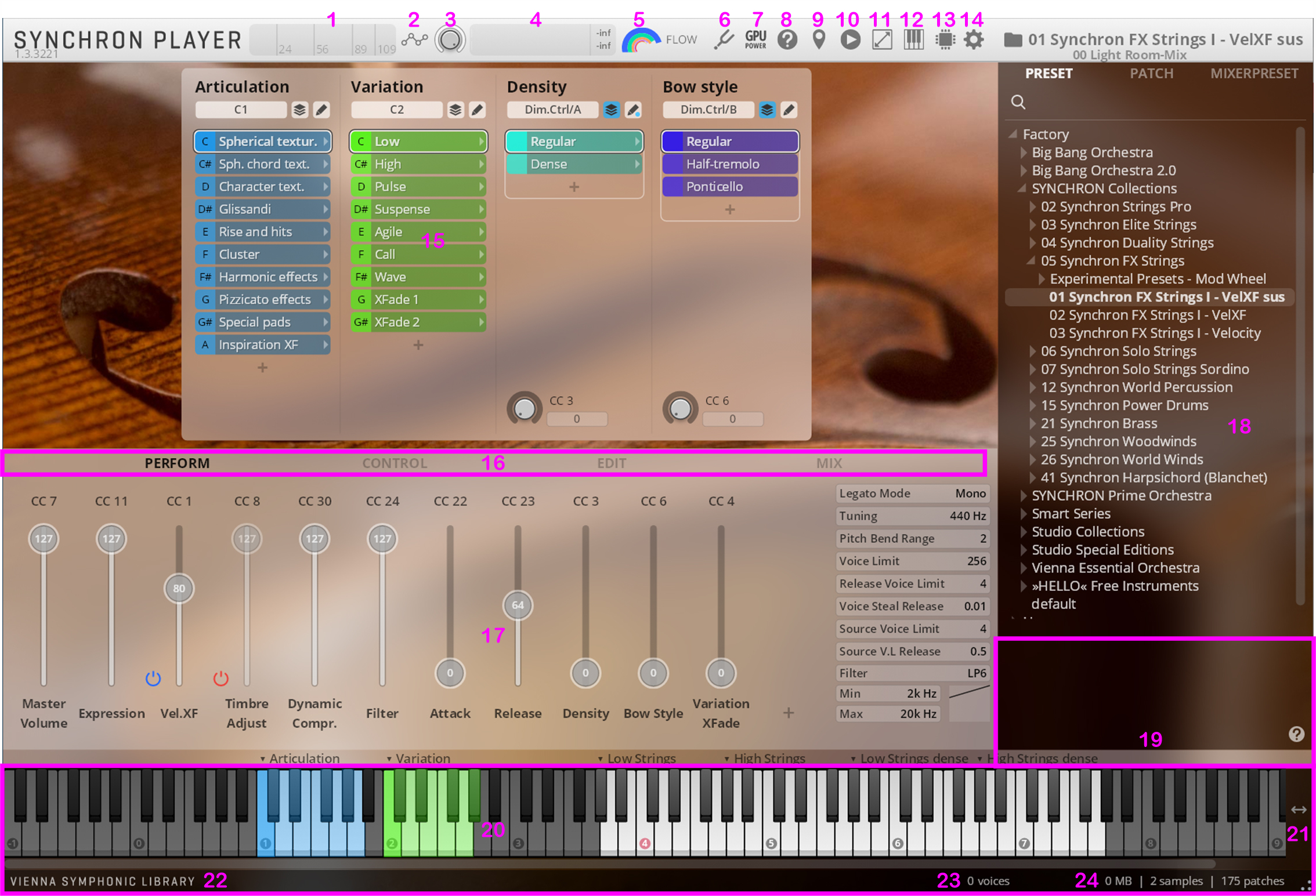Expand Experimental Presets - Mod Wheel folder
The image size is (1316, 896).
pyautogui.click(x=1042, y=279)
